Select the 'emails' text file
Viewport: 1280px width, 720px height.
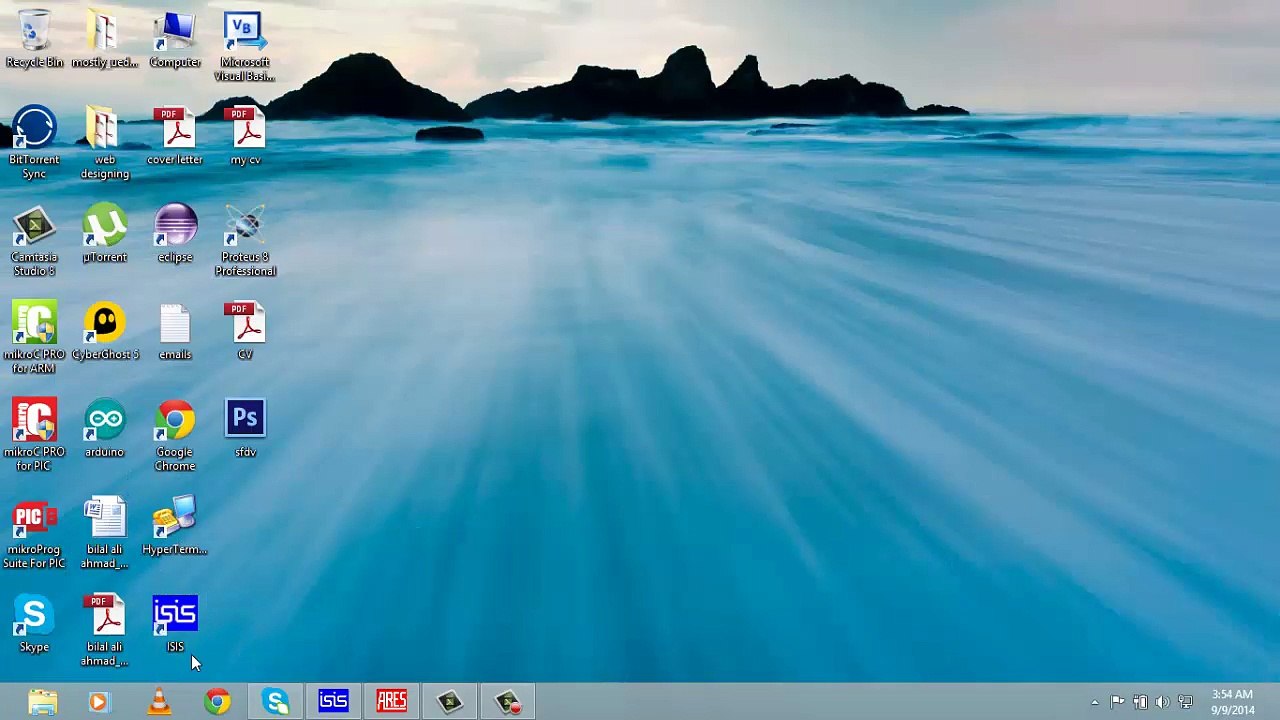175,331
